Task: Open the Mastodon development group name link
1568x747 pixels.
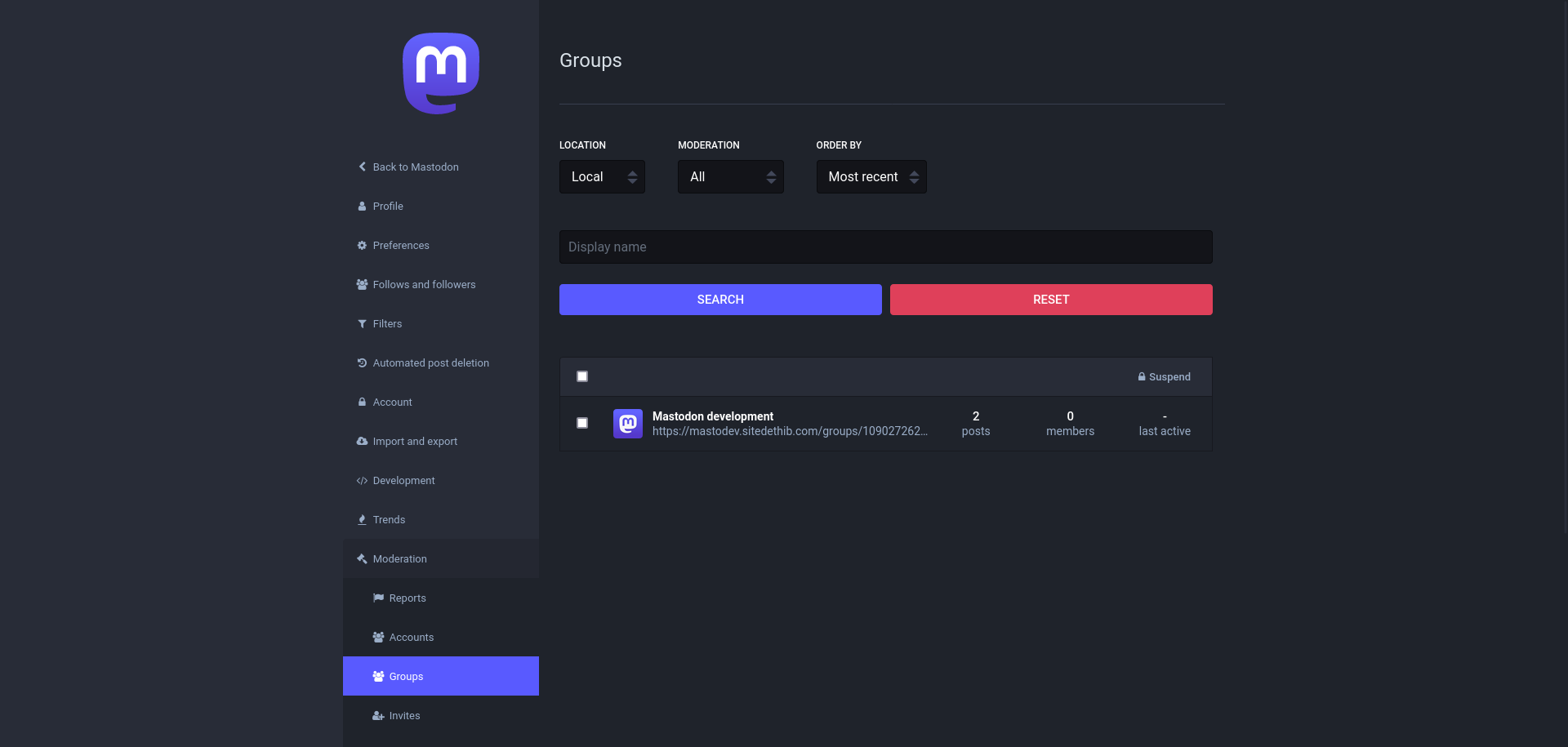Action: click(712, 416)
